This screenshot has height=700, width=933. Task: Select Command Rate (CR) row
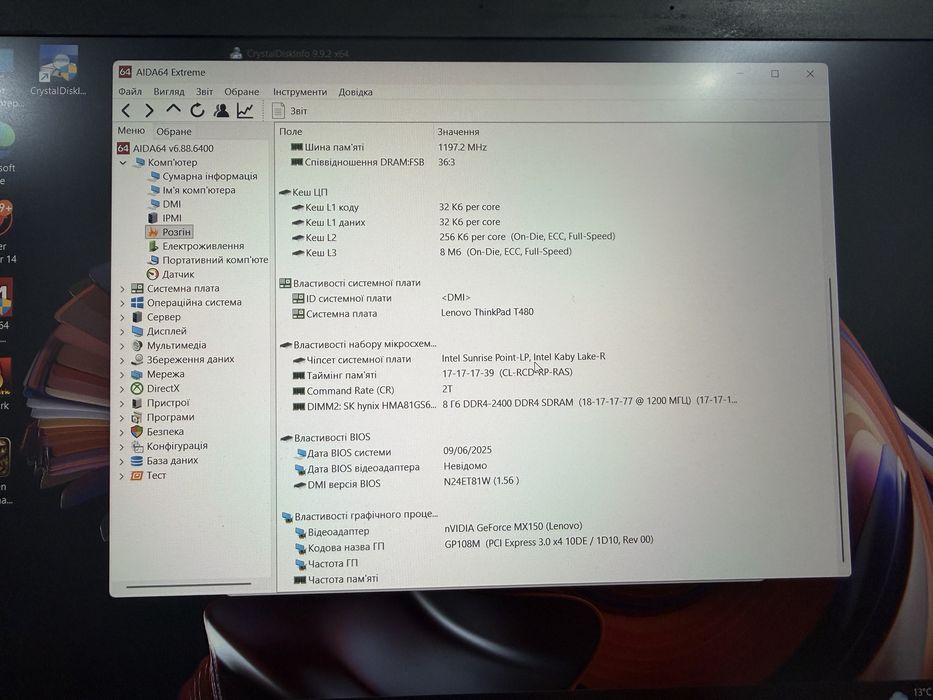point(372,390)
